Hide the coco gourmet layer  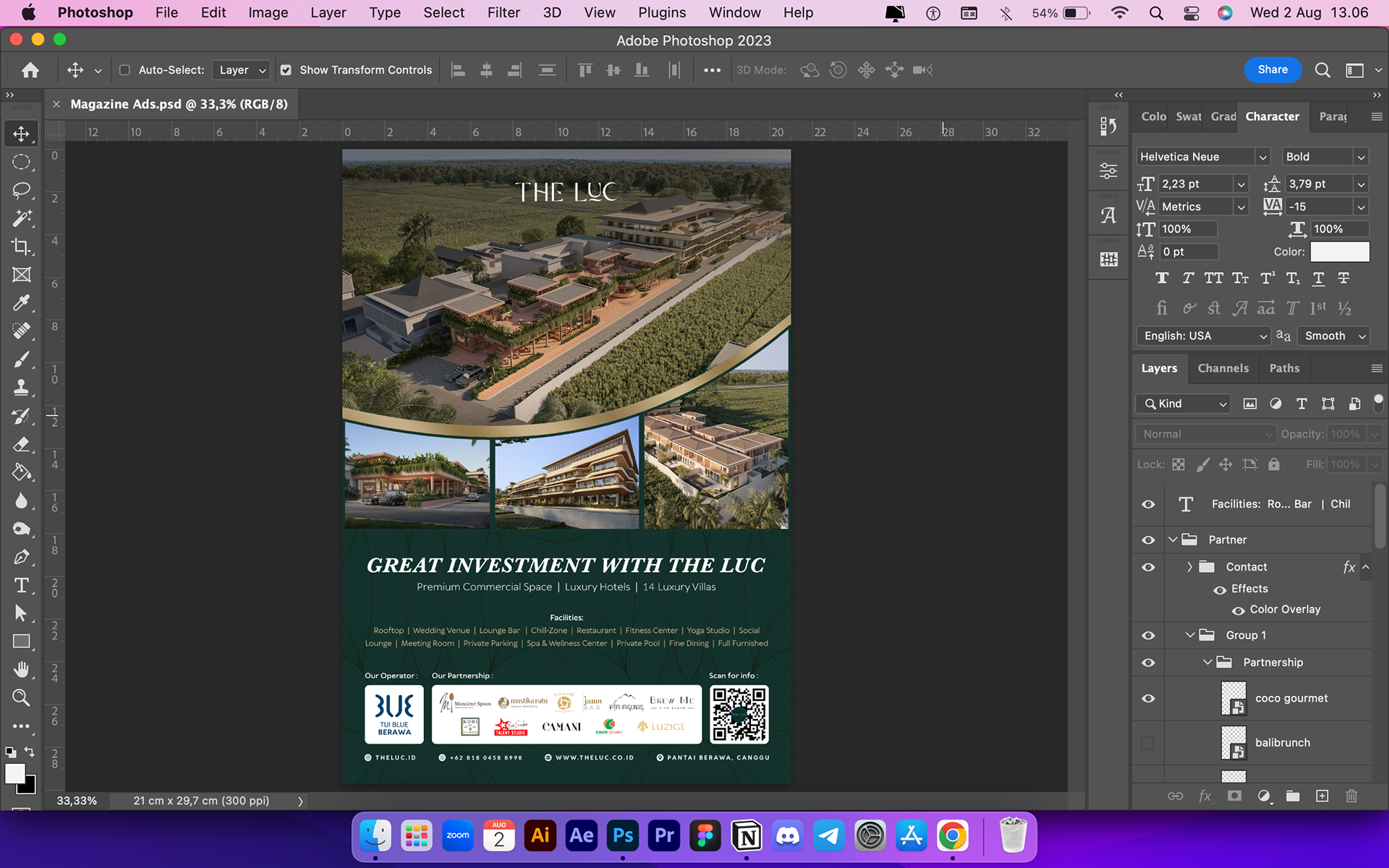[1148, 699]
